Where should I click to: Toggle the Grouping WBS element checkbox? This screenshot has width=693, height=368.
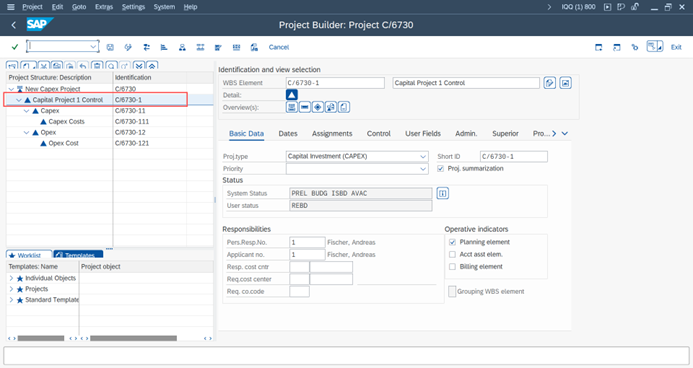452,292
